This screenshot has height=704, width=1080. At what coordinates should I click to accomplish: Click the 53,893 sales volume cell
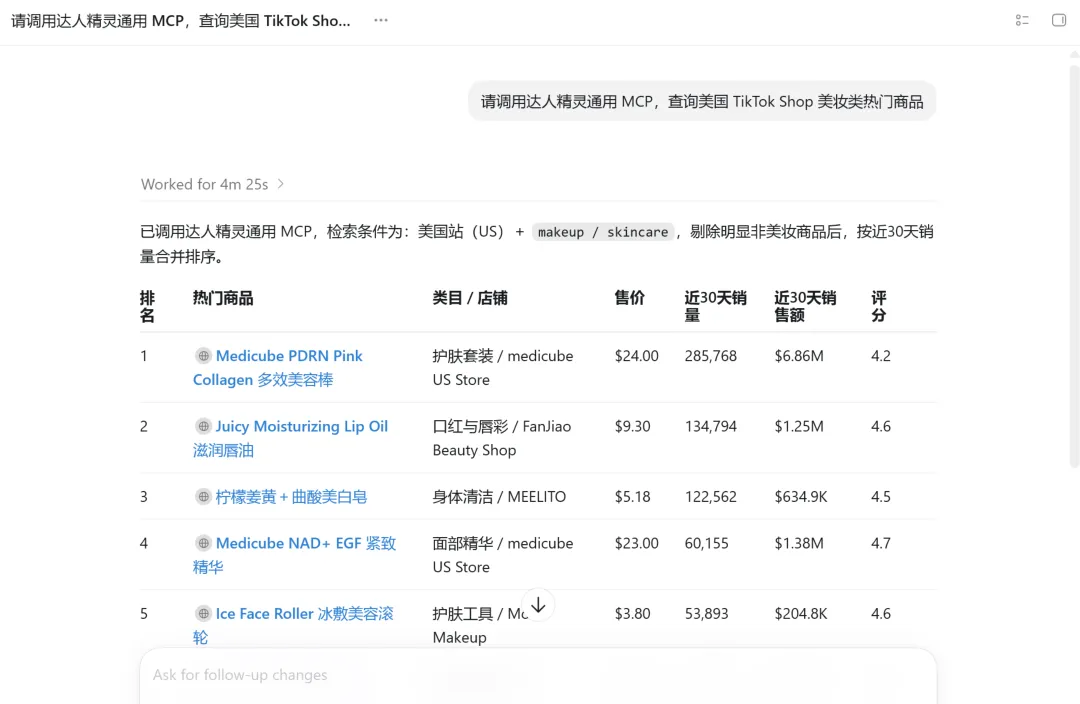[706, 614]
